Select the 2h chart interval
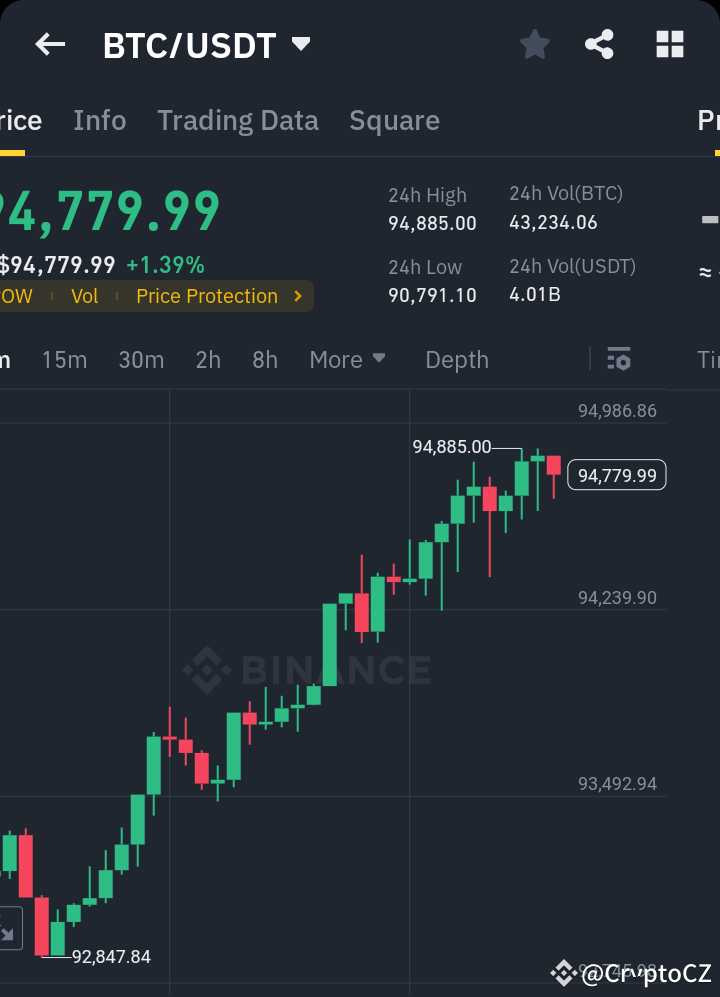The width and height of the screenshot is (720, 997). pyautogui.click(x=207, y=359)
